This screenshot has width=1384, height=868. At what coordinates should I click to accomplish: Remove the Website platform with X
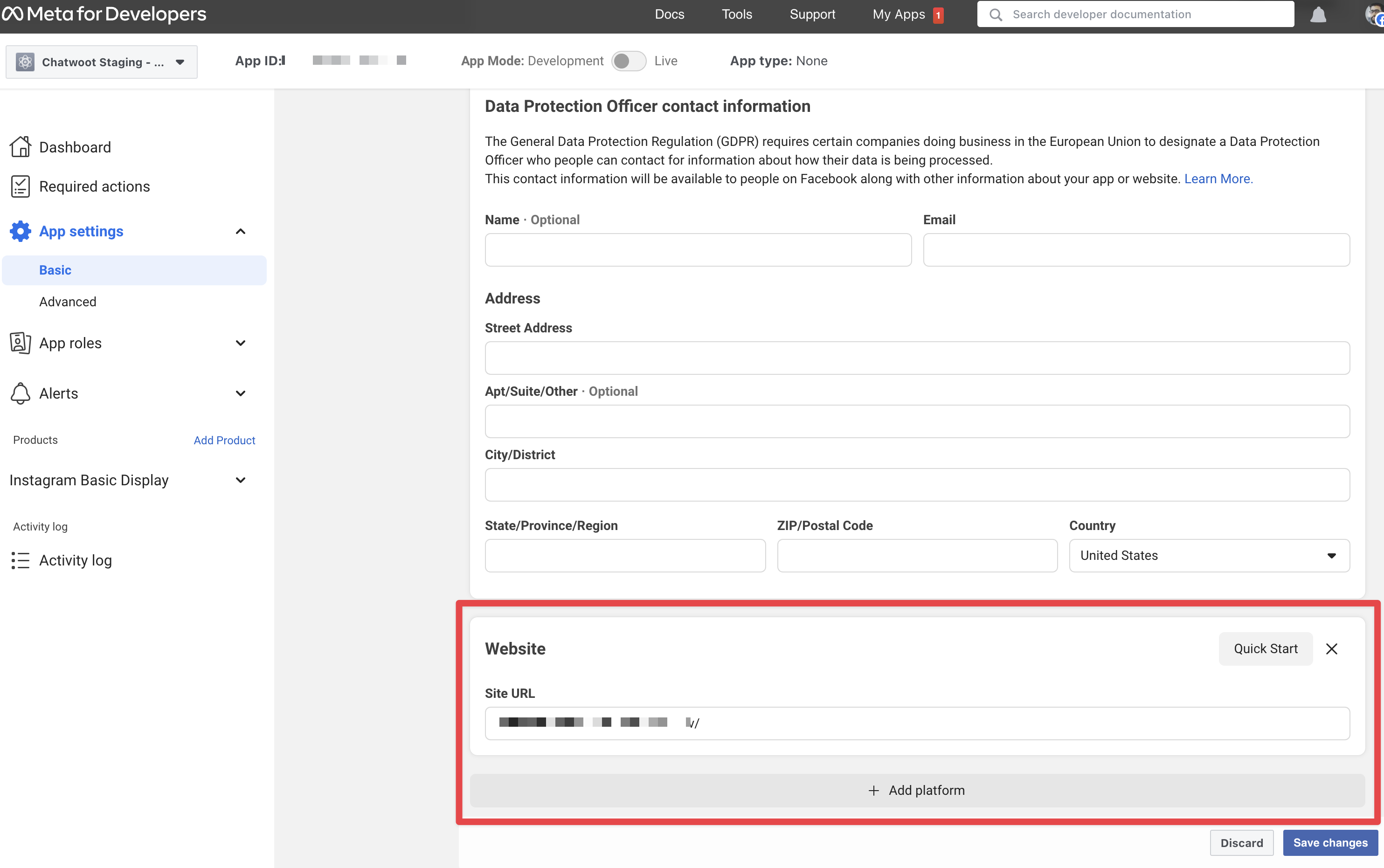[x=1331, y=649]
